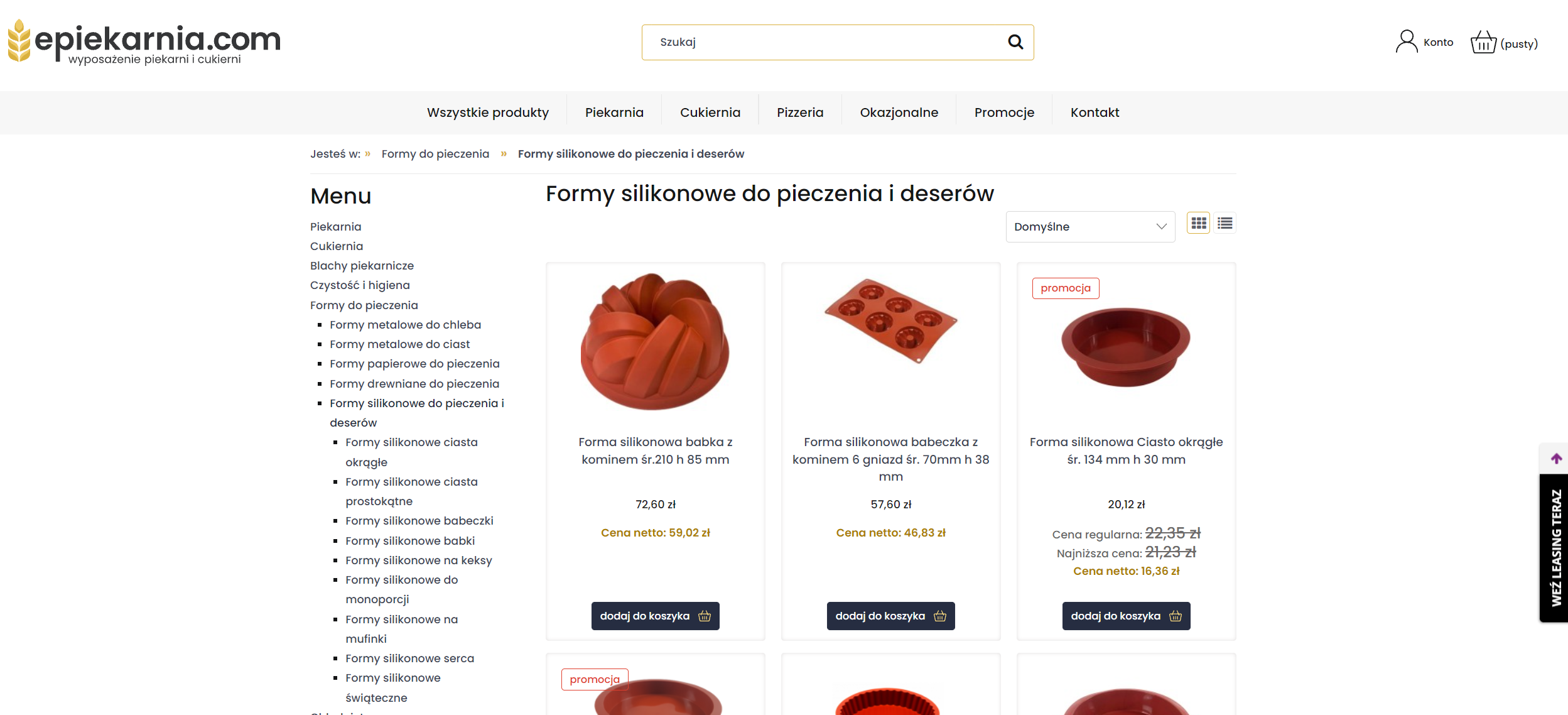Add babka z kominem form to cart
The height and width of the screenshot is (715, 1568).
(655, 616)
